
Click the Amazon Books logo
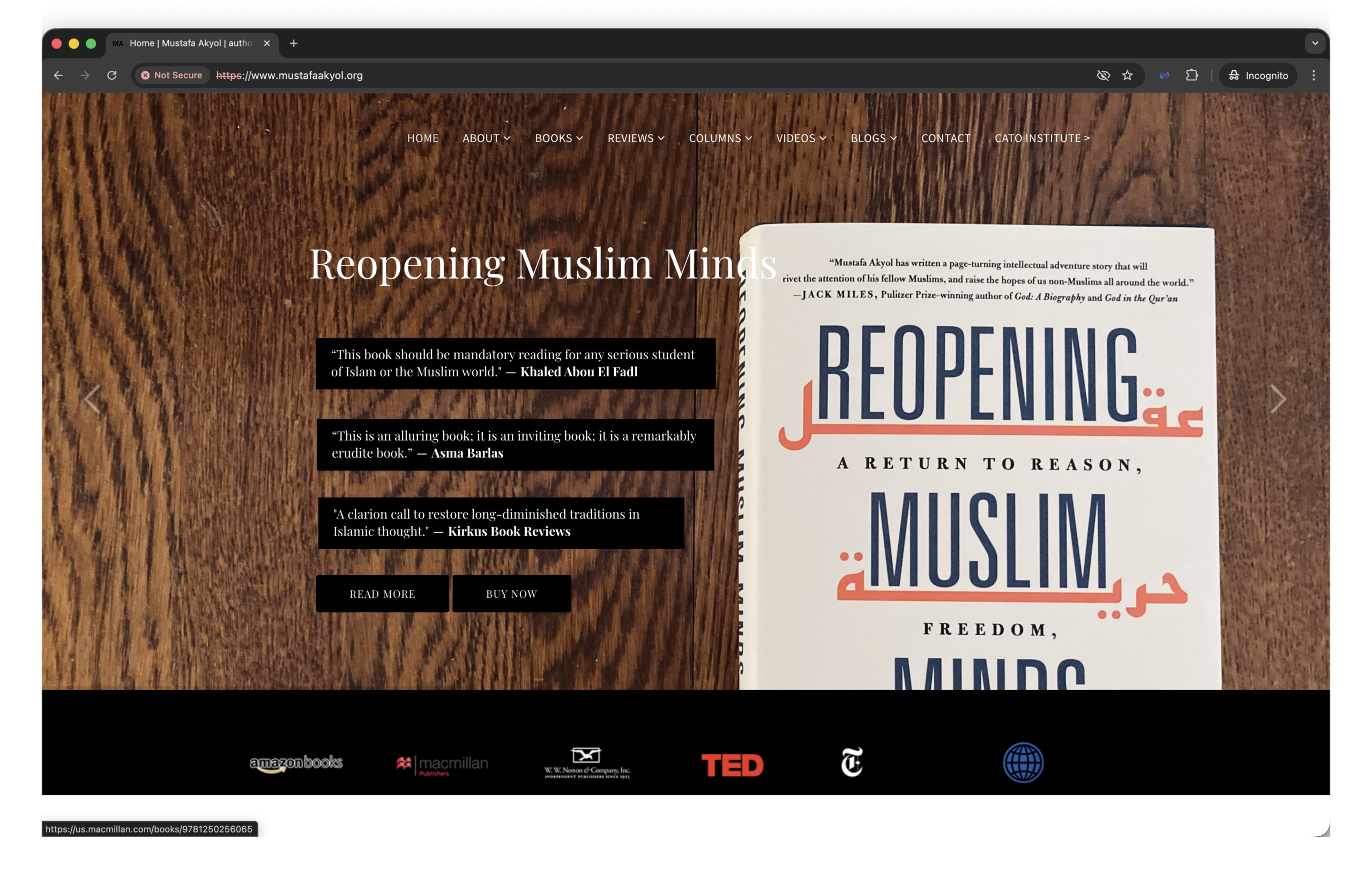pos(296,763)
